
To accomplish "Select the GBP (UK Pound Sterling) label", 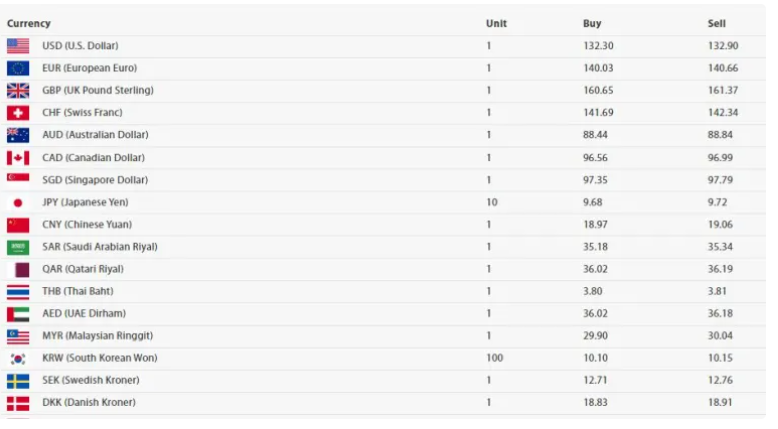I will 98,90.
